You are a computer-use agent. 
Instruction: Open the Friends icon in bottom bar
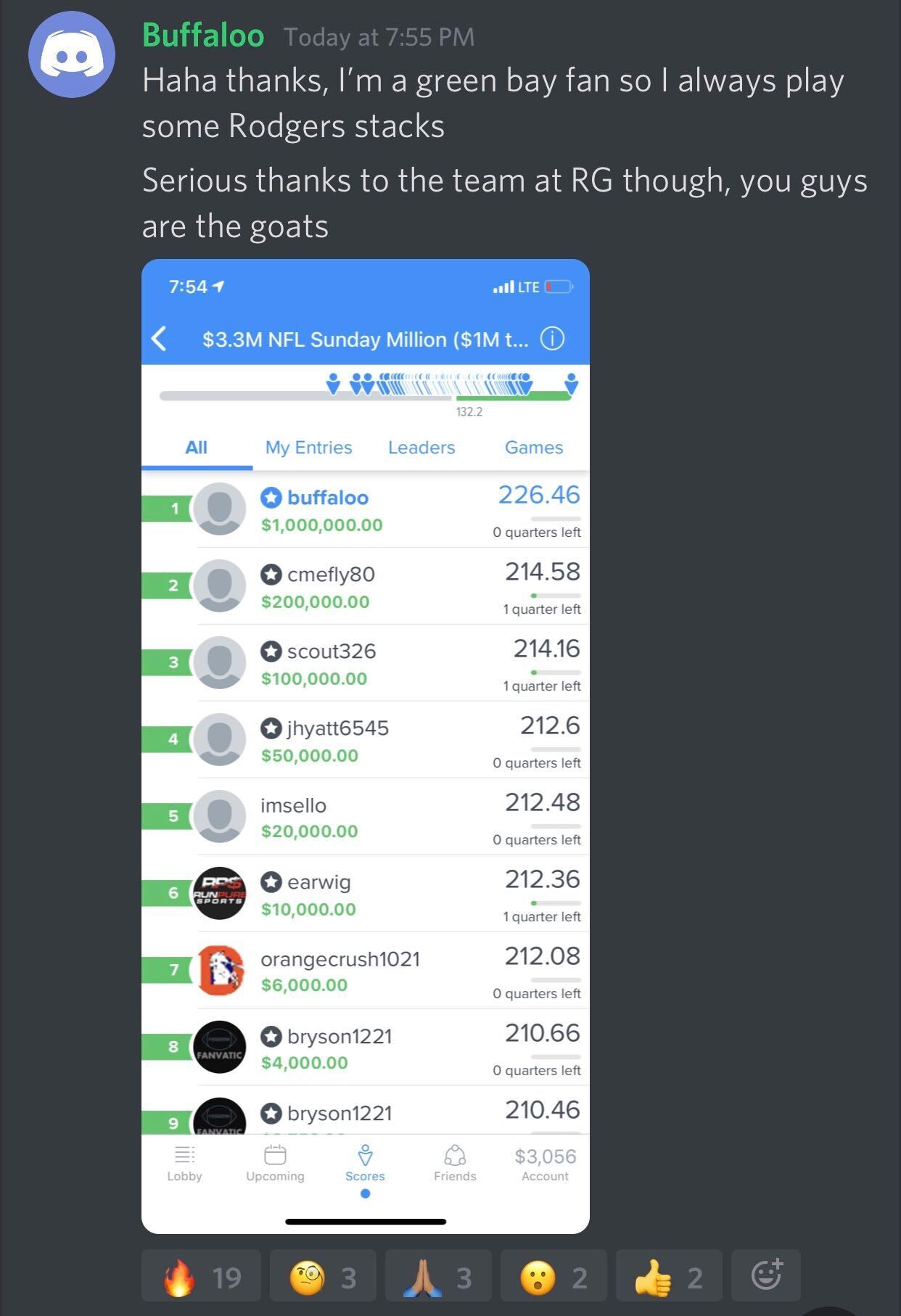(455, 1154)
